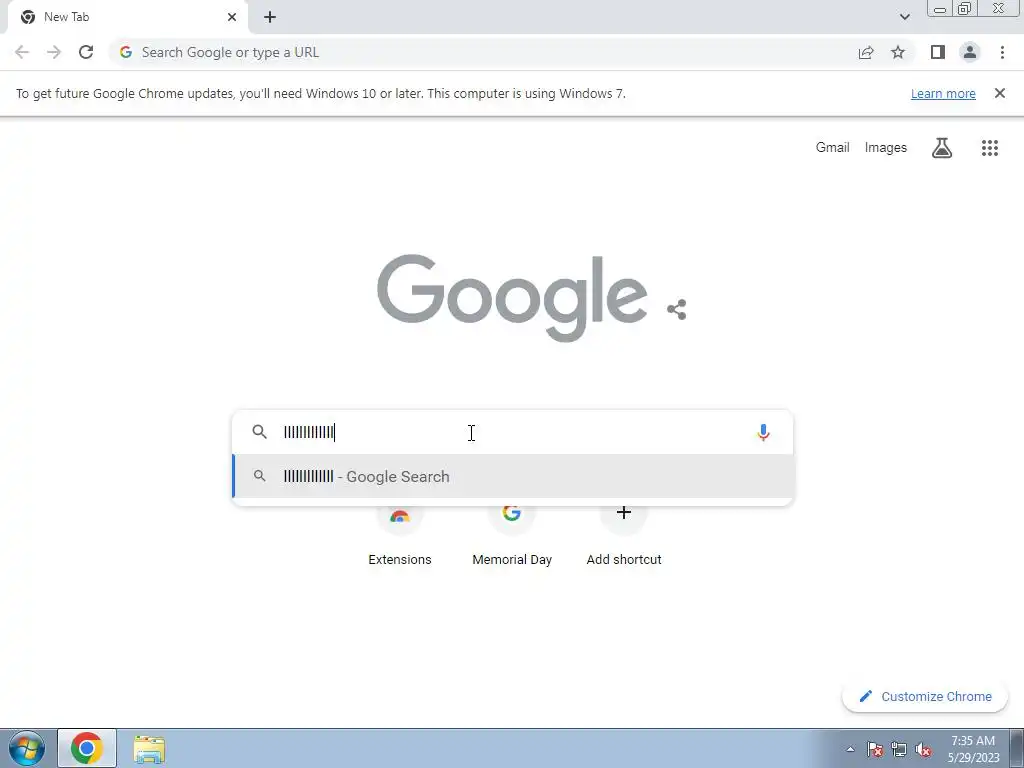Image resolution: width=1024 pixels, height=768 pixels.
Task: Go forward using the forward arrow
Action: coord(54,52)
